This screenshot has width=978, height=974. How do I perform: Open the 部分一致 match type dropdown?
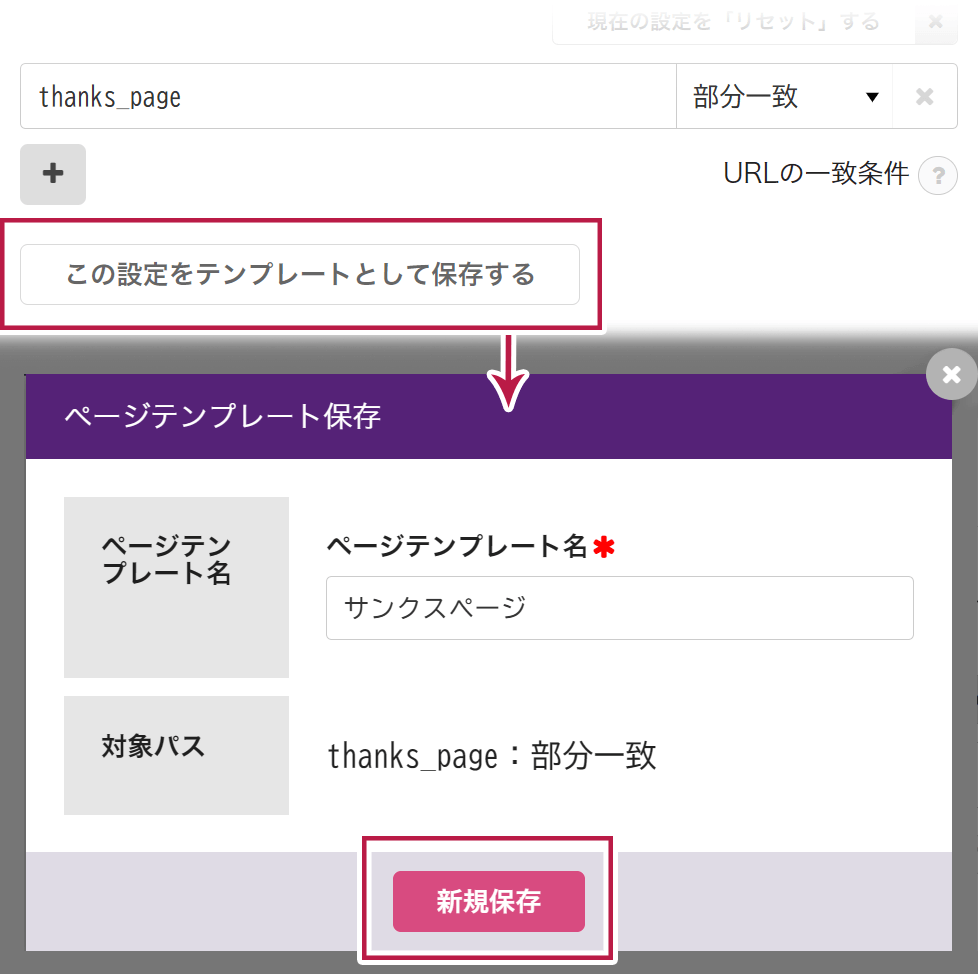coord(782,97)
